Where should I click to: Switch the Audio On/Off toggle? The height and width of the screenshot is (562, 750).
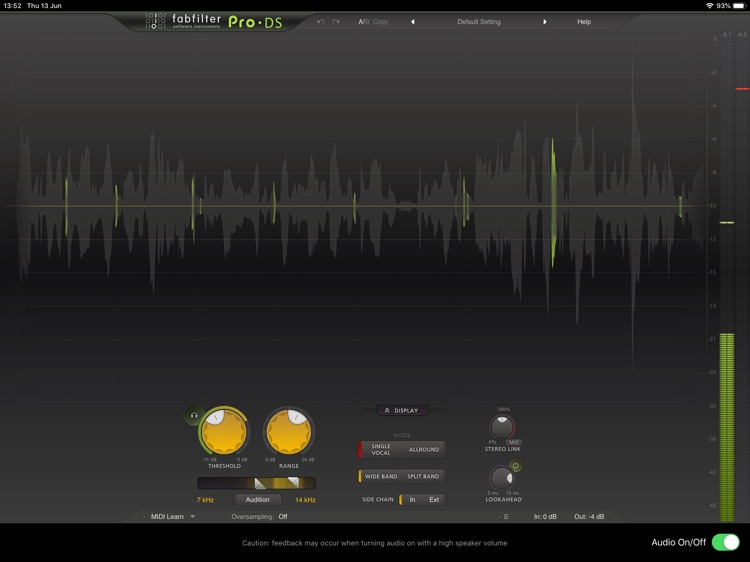[725, 542]
